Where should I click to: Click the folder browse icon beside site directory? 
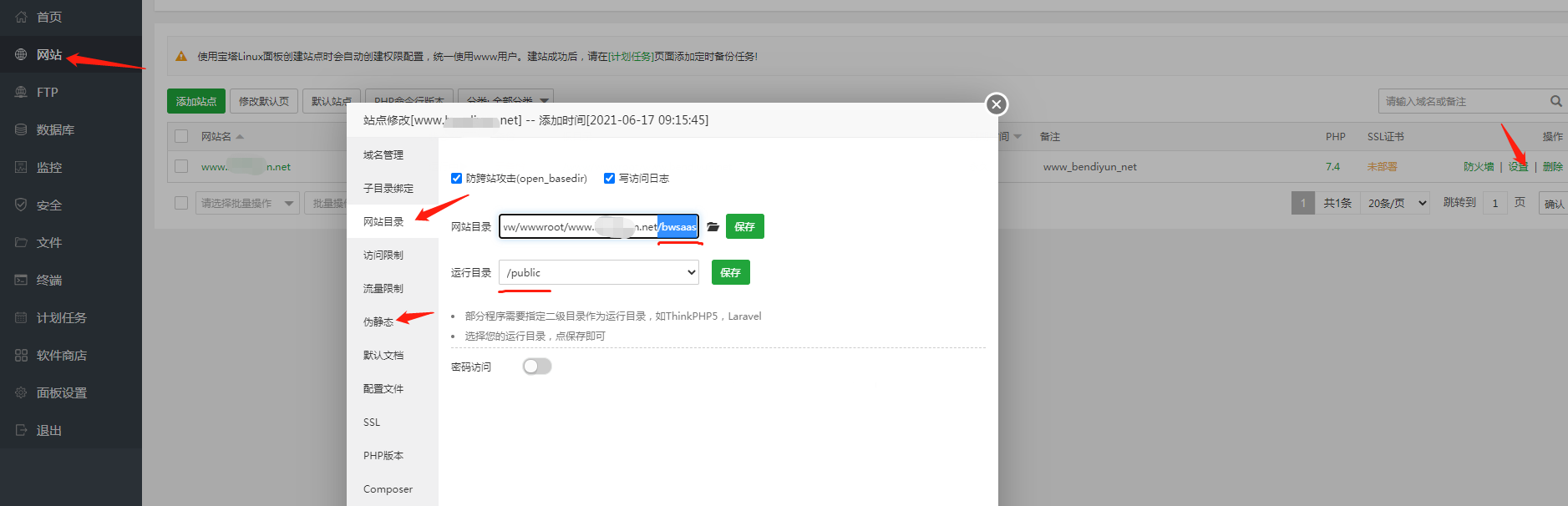(713, 226)
